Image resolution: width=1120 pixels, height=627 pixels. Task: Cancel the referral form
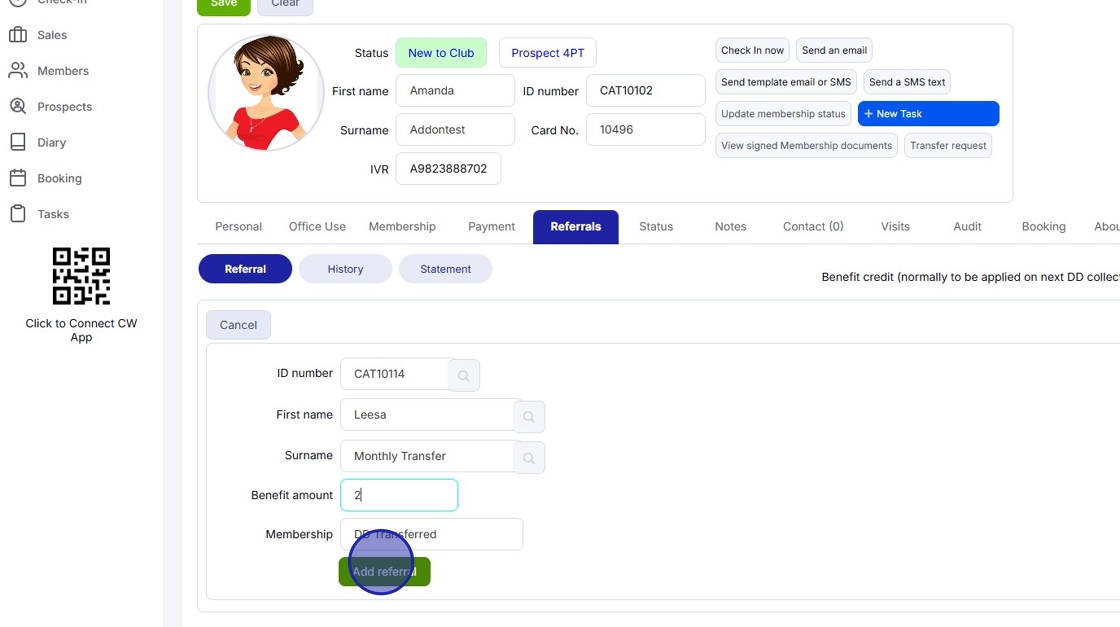pyautogui.click(x=239, y=325)
